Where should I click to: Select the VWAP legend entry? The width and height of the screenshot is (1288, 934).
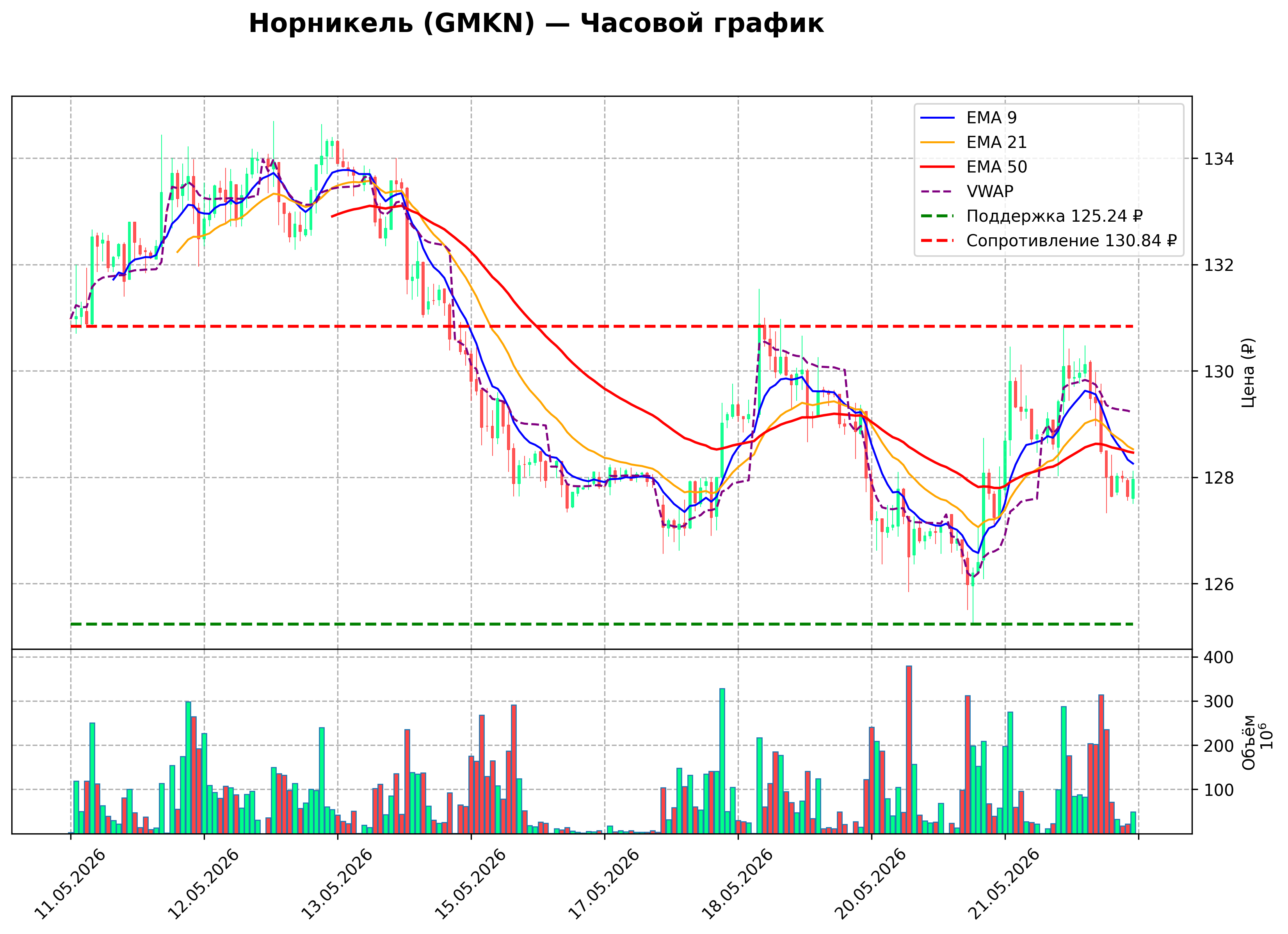click(x=966, y=191)
